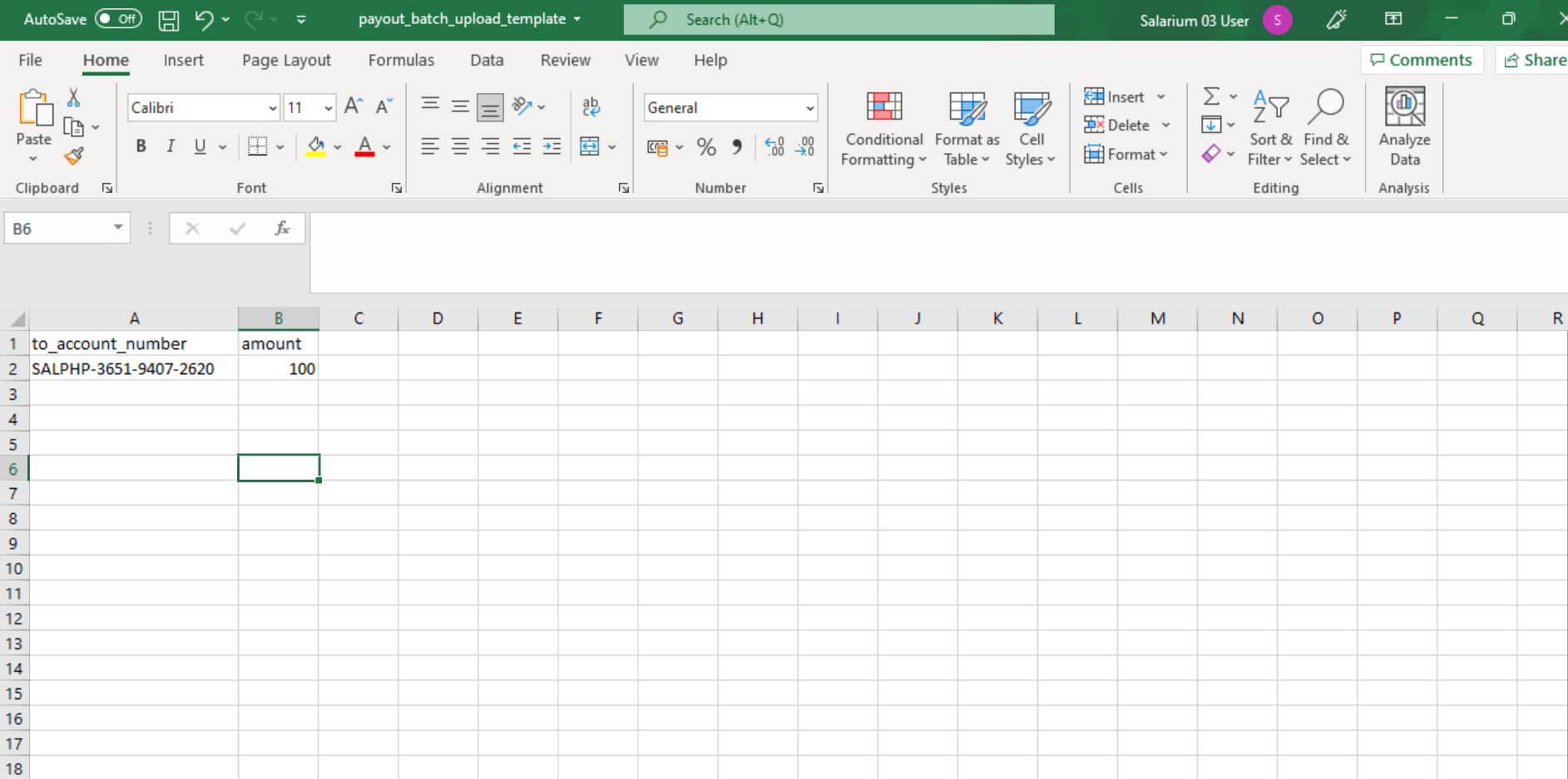Open the Calibri font name dropdown
Screen dimensions: 1568x779
[272, 108]
